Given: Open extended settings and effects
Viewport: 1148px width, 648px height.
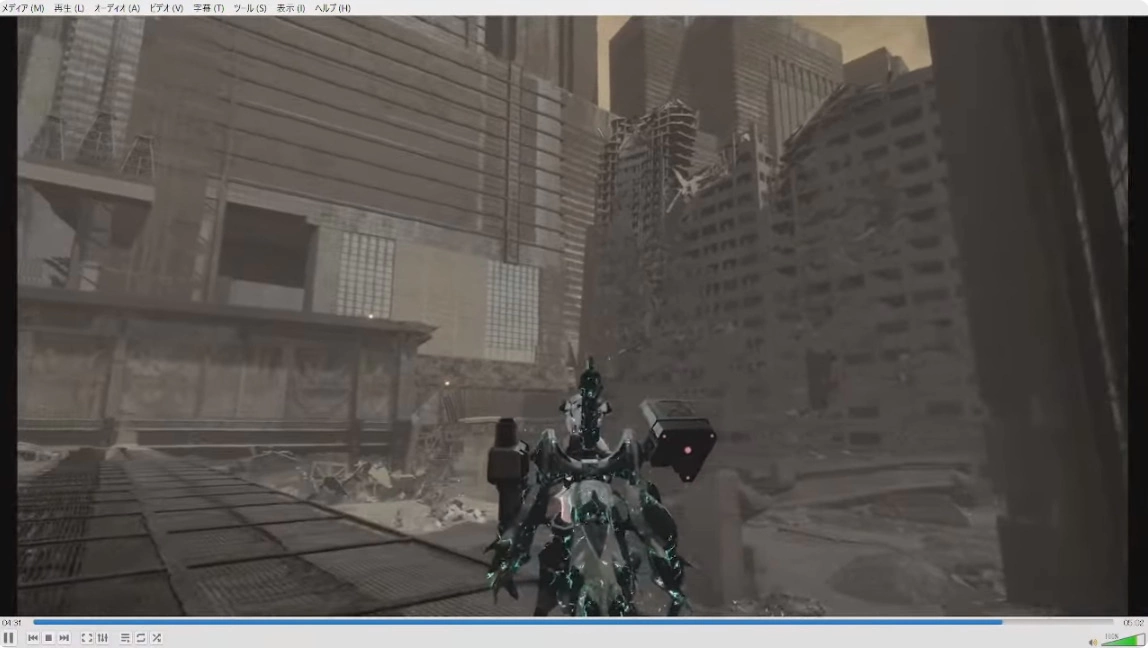Looking at the screenshot, I should point(102,638).
